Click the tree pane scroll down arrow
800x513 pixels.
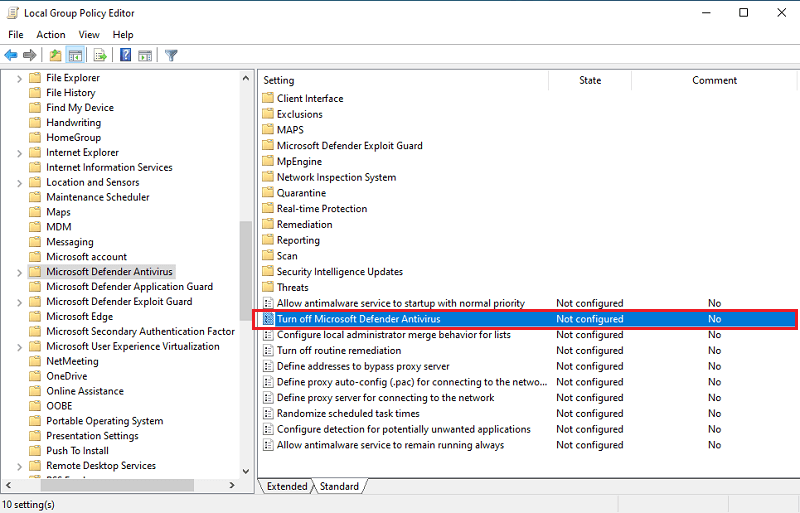coord(245,471)
